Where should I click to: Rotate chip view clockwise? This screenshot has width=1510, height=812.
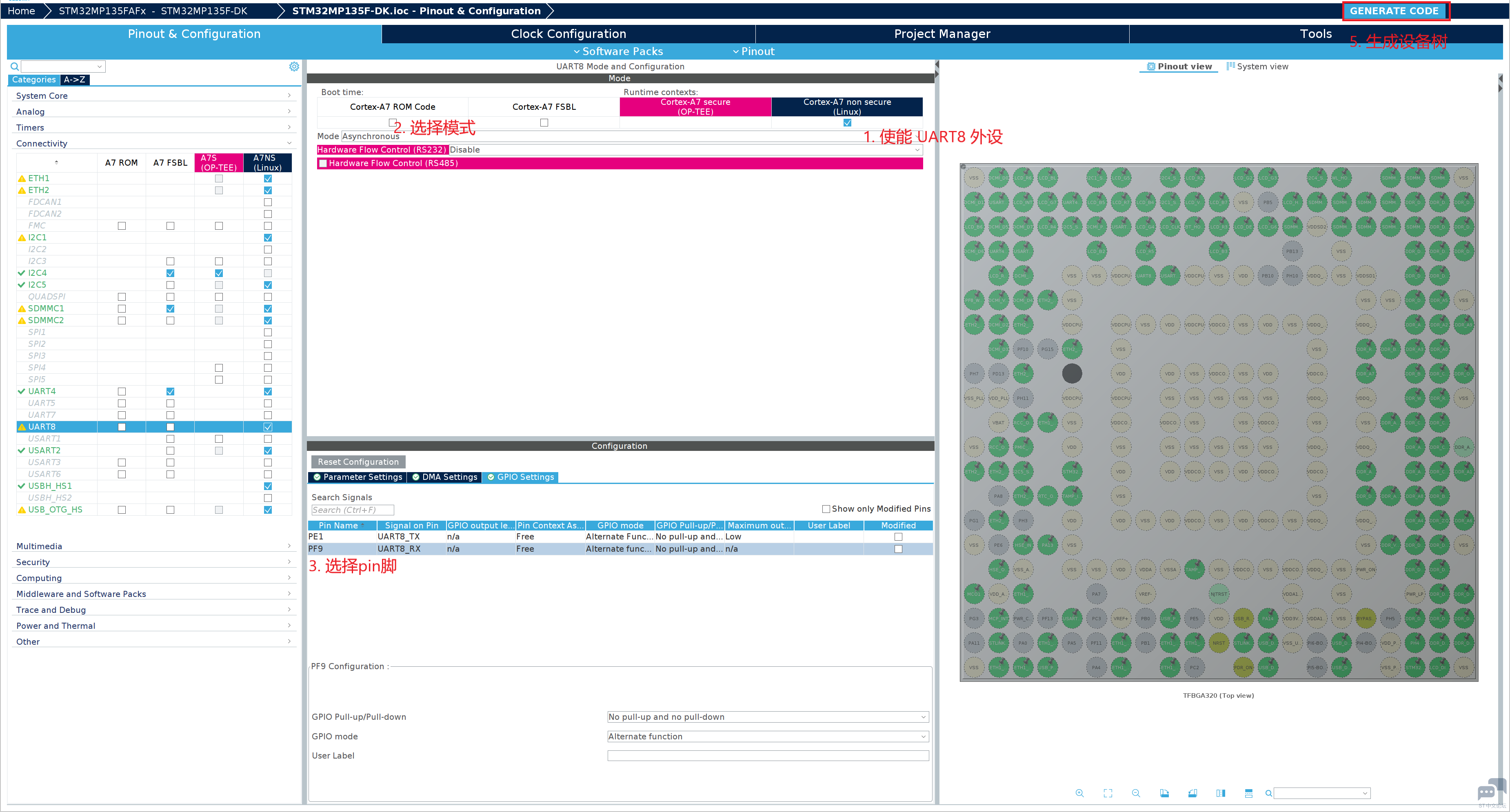point(1164,793)
